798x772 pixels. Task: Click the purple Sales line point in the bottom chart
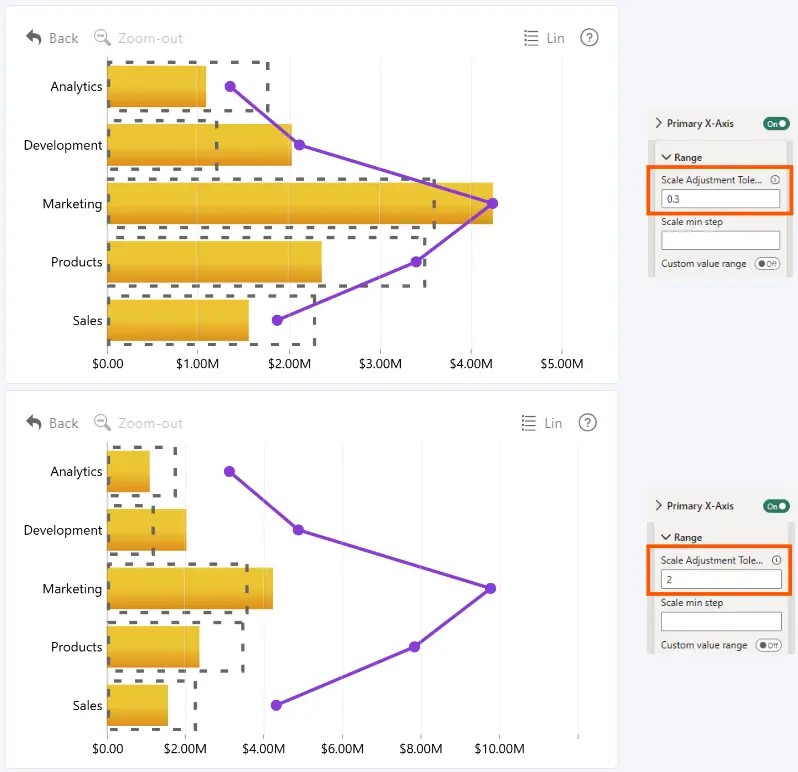[276, 705]
